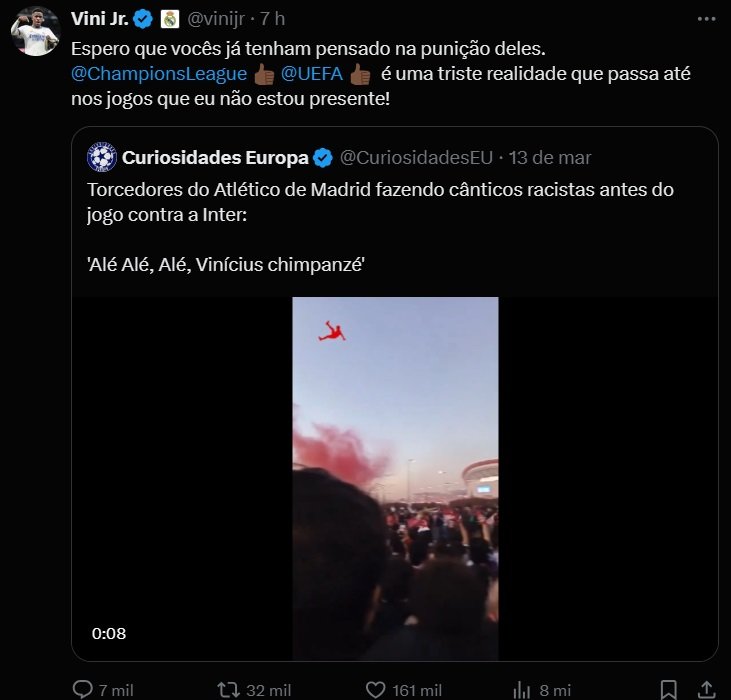
Task: Open Vini Jr. profile picture
Action: pos(35,31)
